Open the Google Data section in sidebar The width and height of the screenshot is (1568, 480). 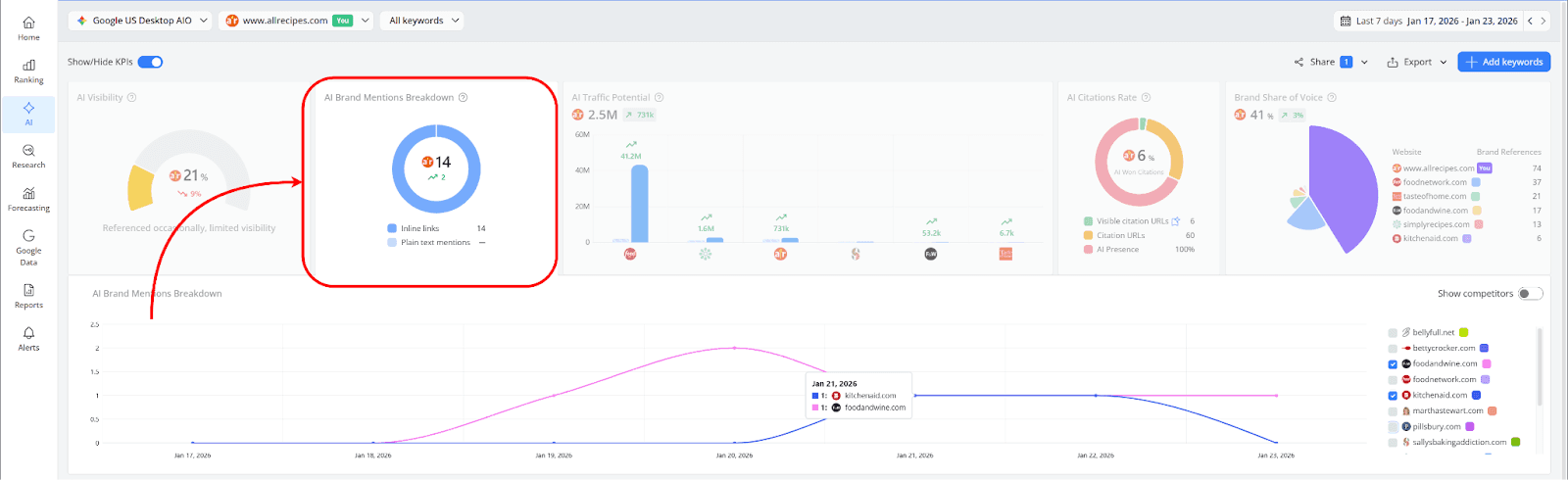click(28, 248)
